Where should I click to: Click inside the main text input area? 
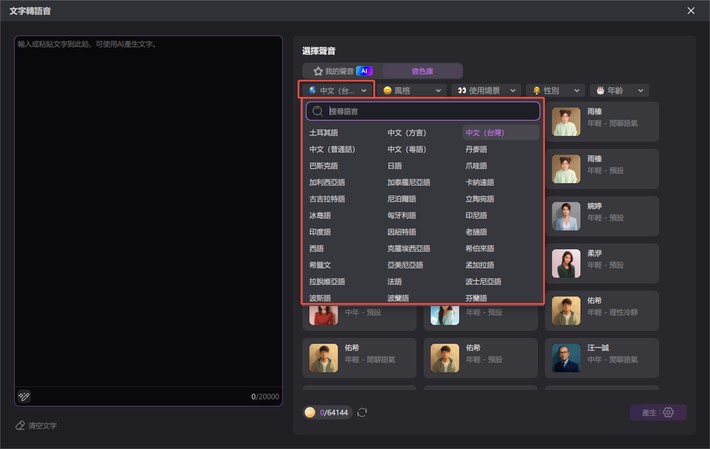(x=149, y=210)
